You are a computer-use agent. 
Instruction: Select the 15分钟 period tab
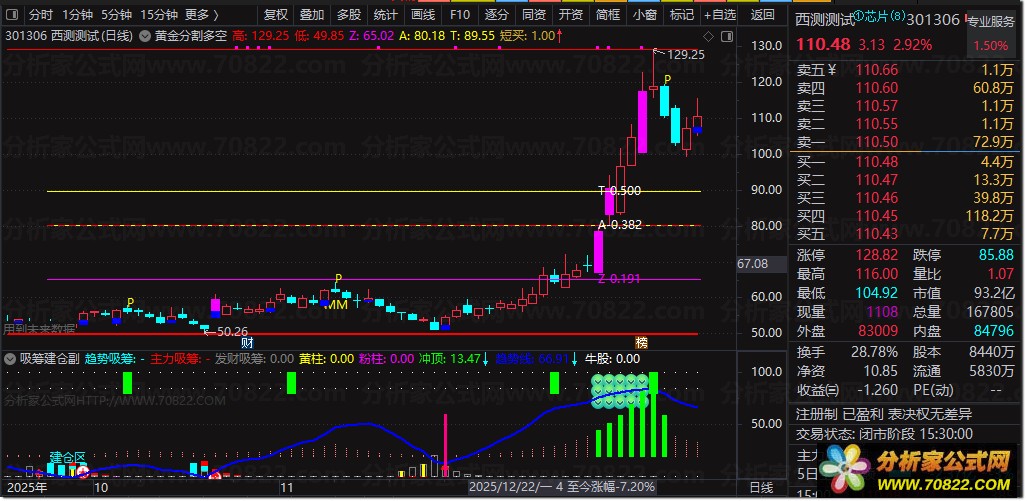(159, 14)
